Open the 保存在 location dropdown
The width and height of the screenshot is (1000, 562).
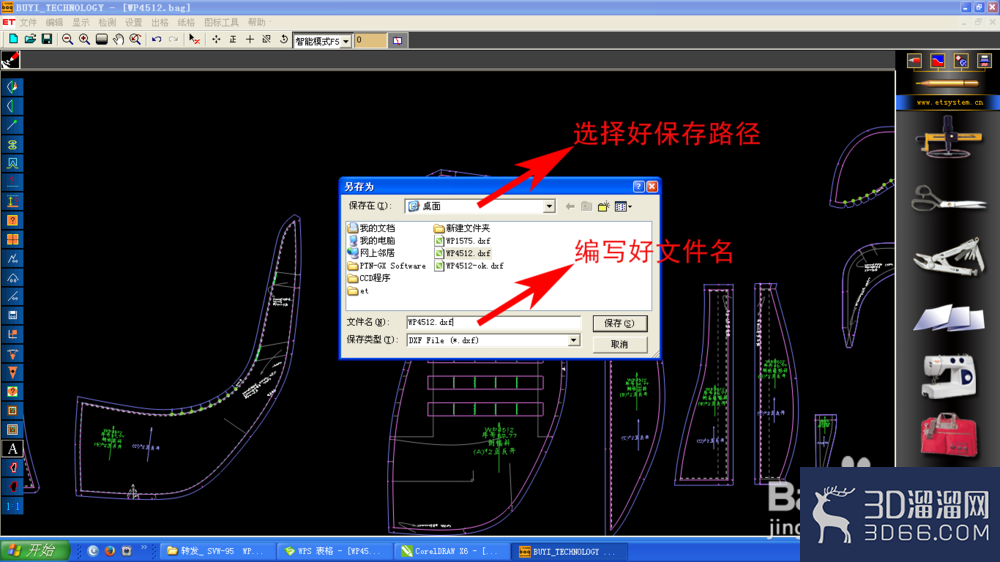548,207
